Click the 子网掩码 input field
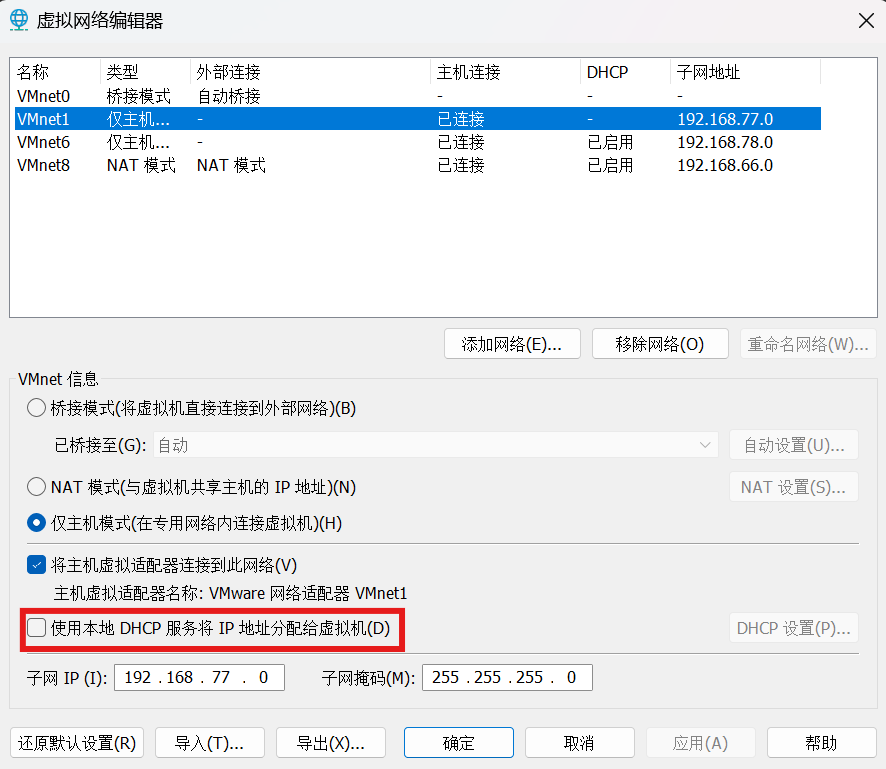This screenshot has height=769, width=886. tap(507, 677)
